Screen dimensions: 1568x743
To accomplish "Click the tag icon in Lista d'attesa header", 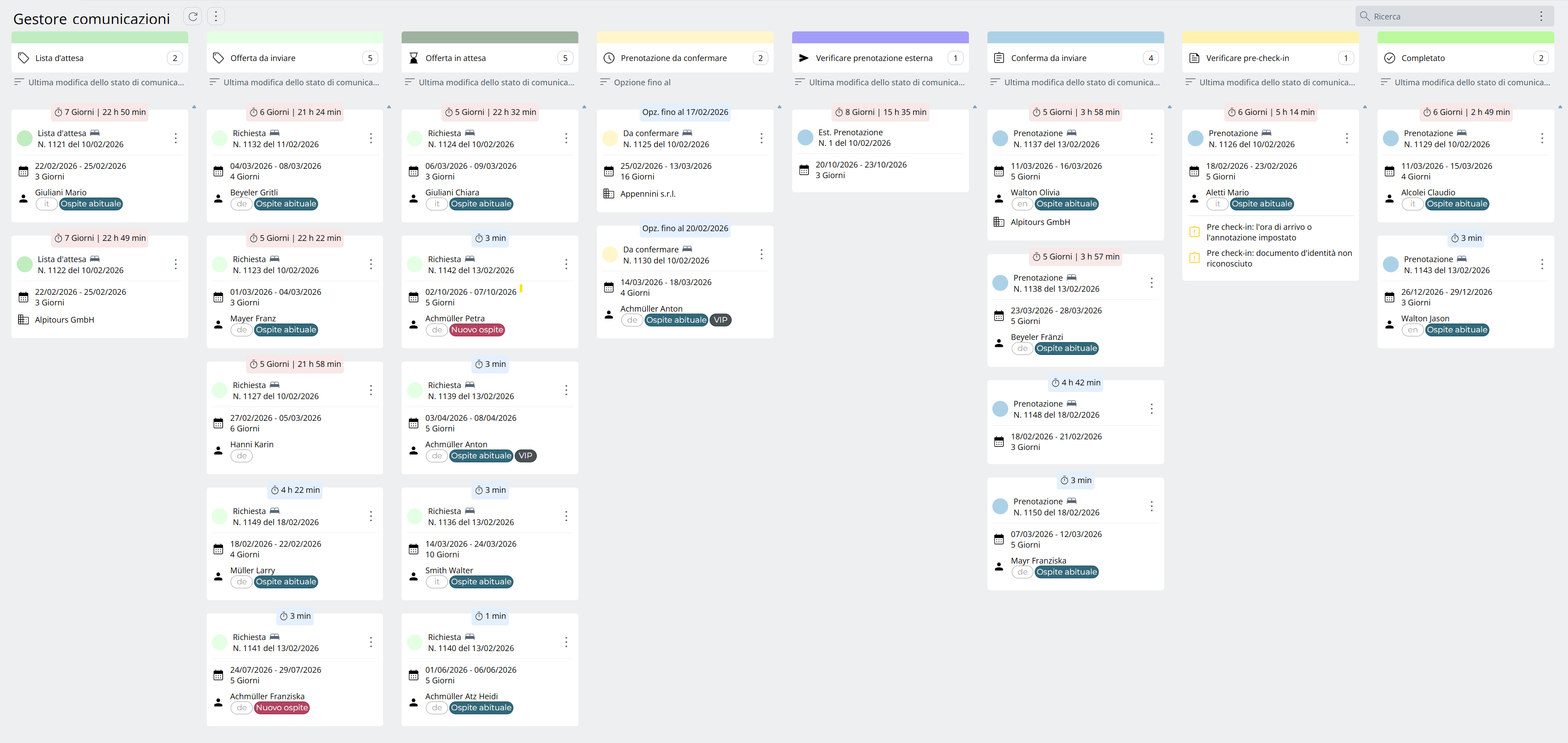I will pos(23,58).
